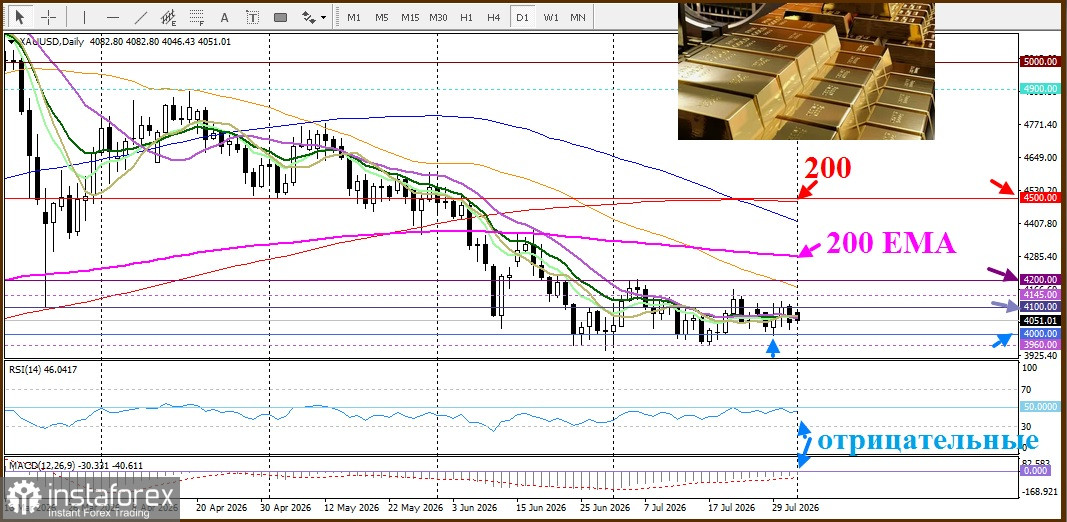Switch chart to H1 timeframe

466,17
